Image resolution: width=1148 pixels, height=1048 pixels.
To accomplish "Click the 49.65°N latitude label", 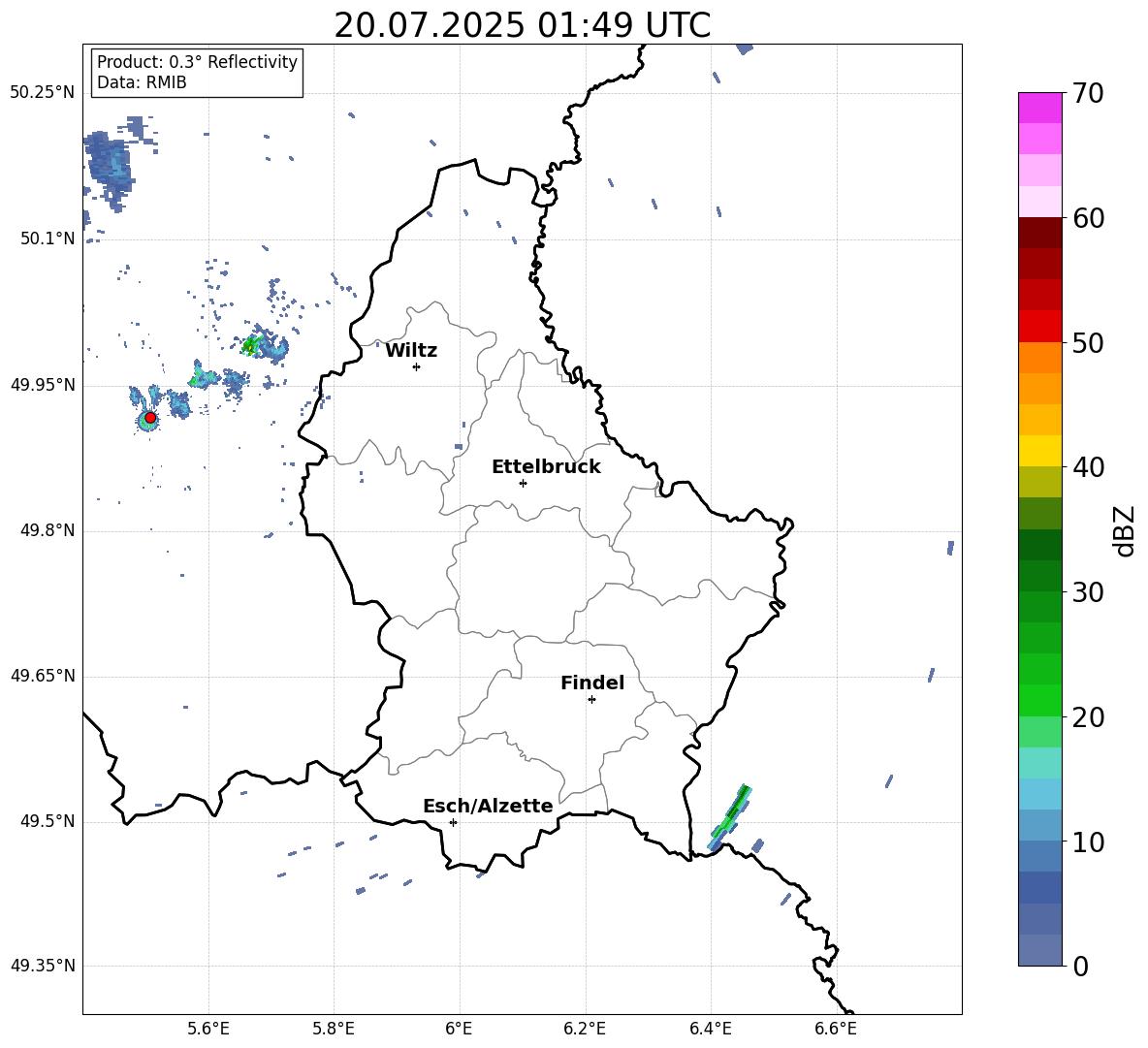I will coord(43,676).
